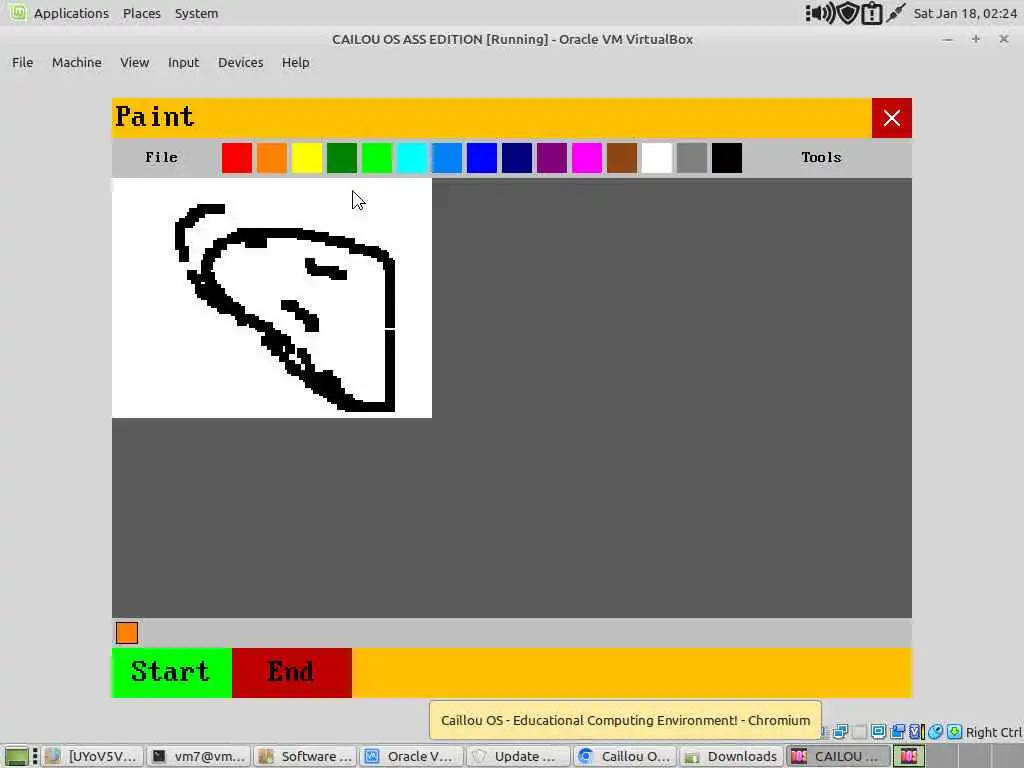This screenshot has width=1024, height=768.
Task: Select the orange color swatch in palette
Action: pyautogui.click(x=272, y=158)
